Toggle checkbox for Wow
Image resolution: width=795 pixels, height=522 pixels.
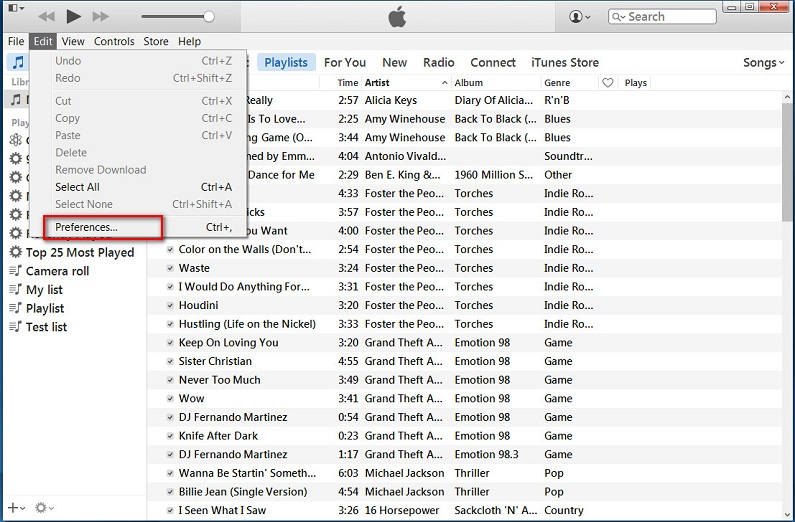coord(170,399)
